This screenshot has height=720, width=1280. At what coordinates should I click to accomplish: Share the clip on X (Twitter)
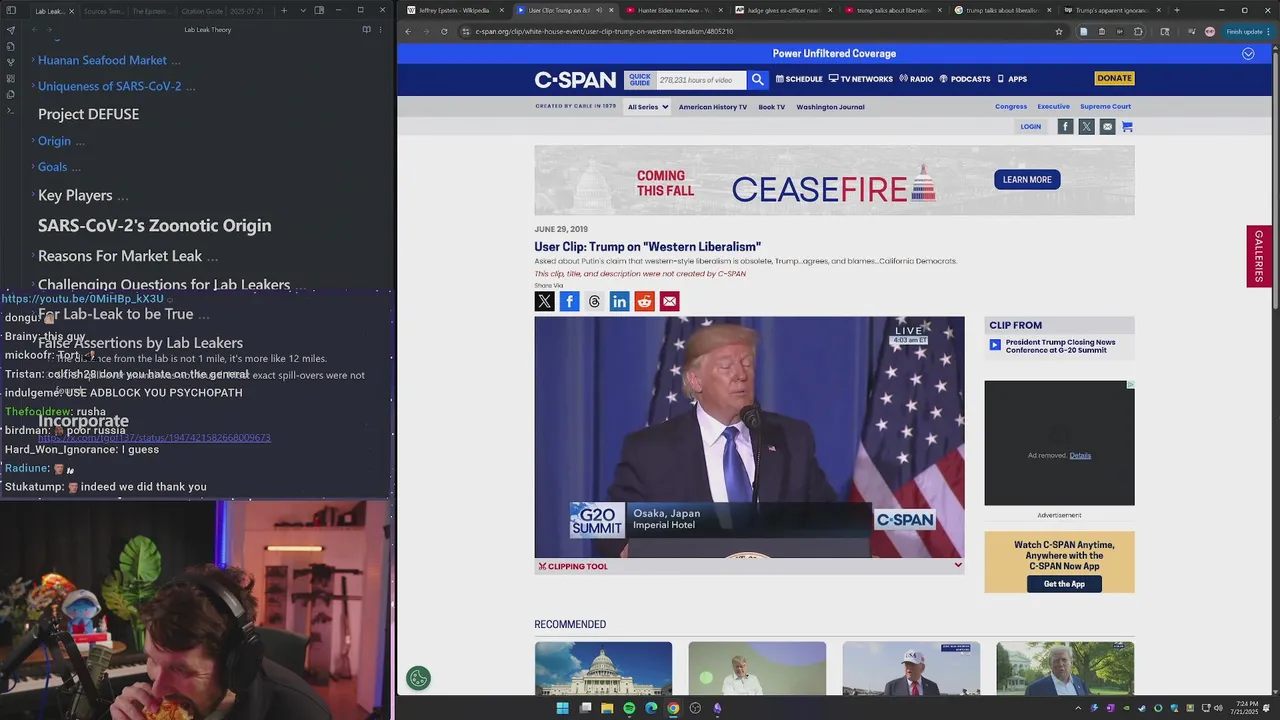click(x=544, y=301)
